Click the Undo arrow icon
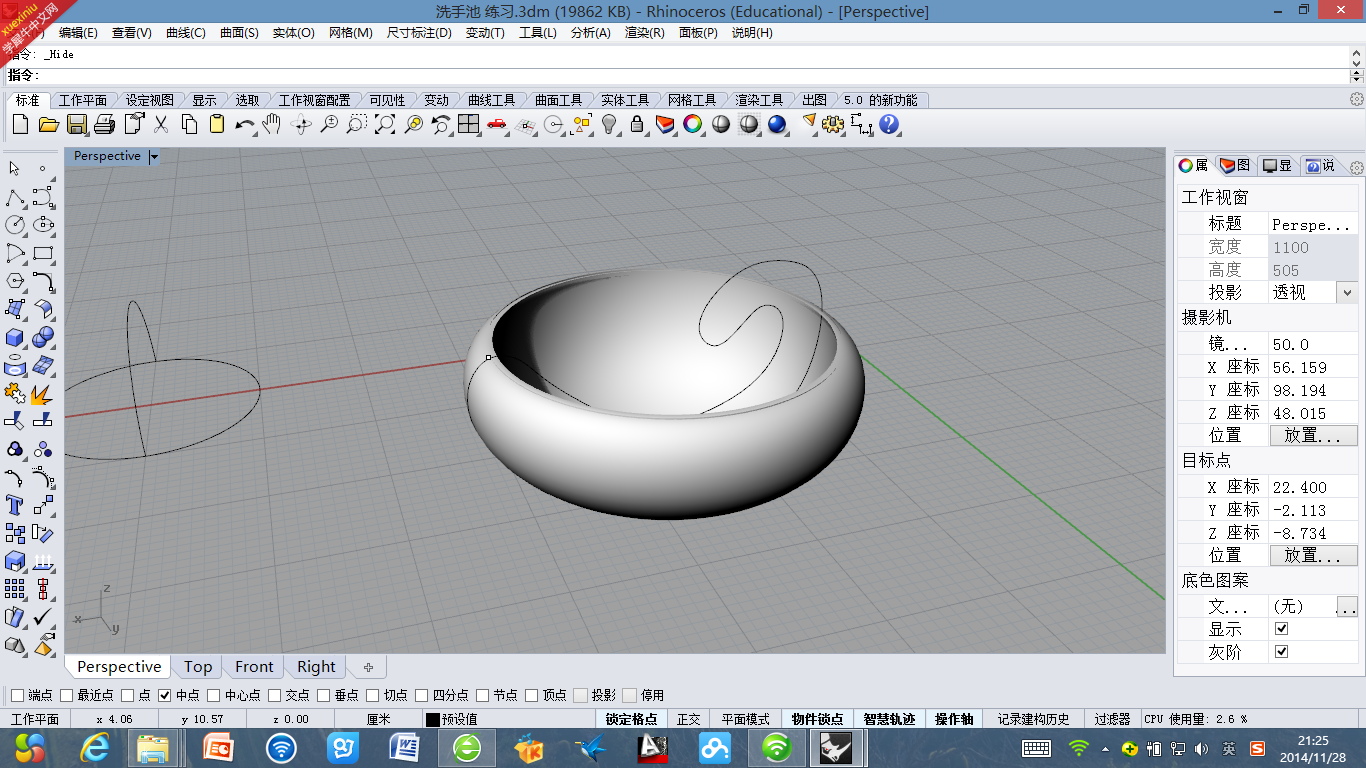This screenshot has height=768, width=1366. pos(245,124)
